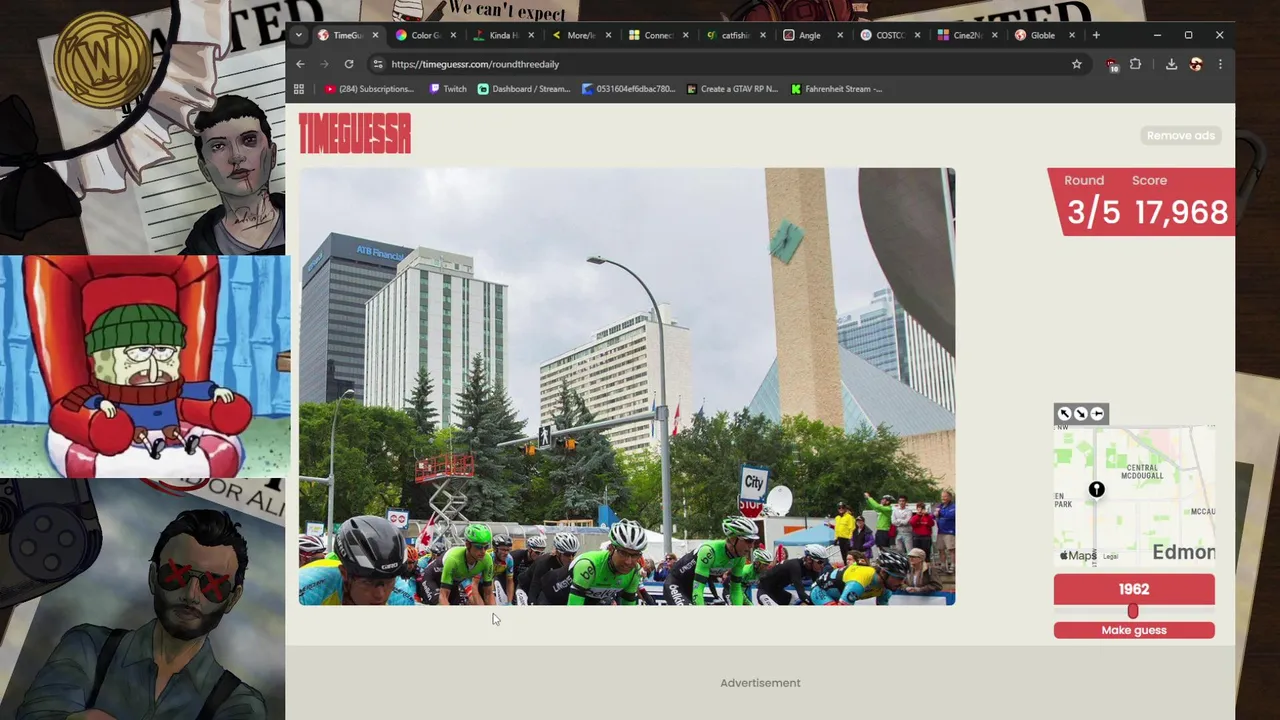Screen dimensions: 1280x720
Task: Close the COSTCO tab
Action: (x=917, y=35)
